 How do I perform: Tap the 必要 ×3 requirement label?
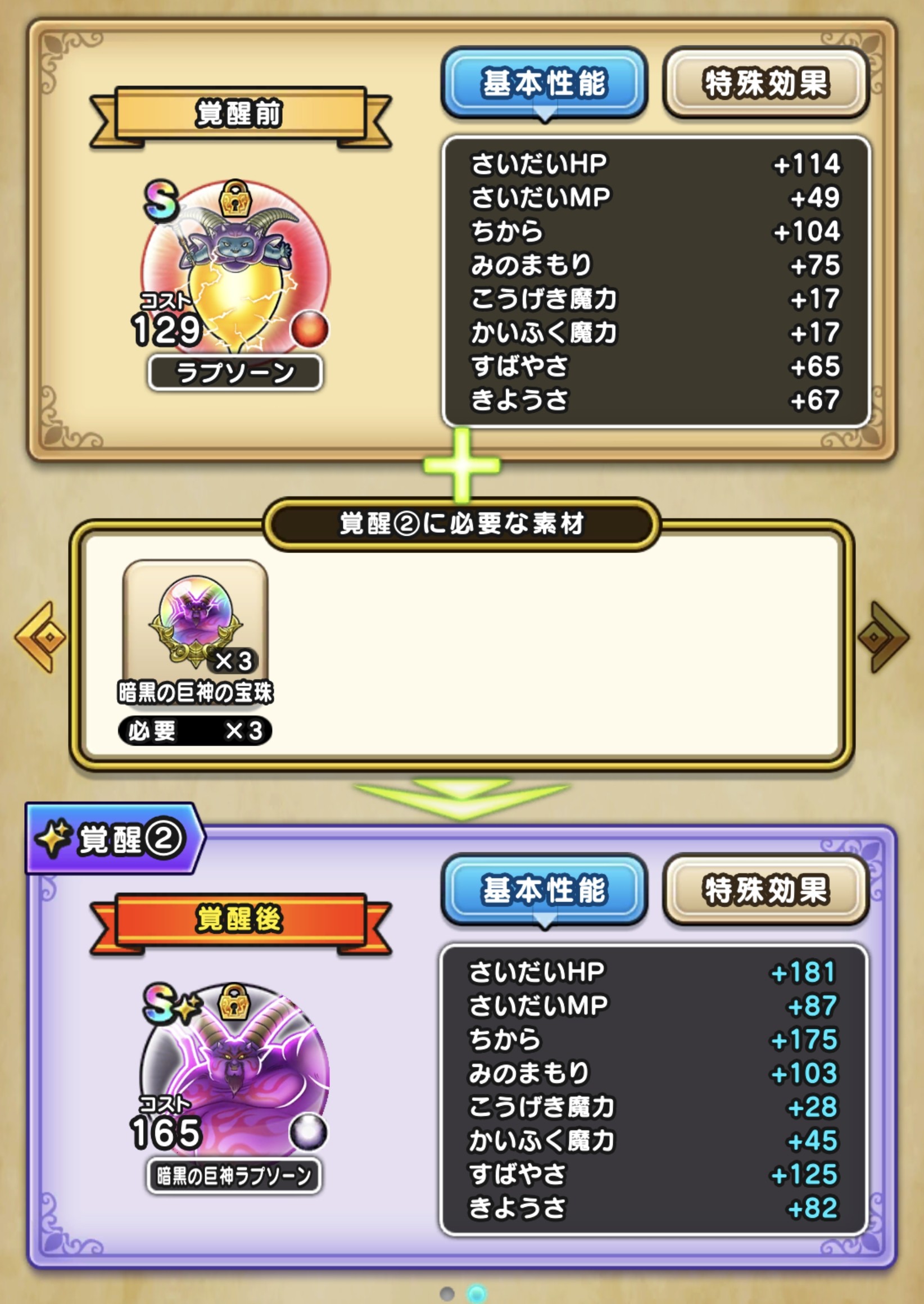194,731
